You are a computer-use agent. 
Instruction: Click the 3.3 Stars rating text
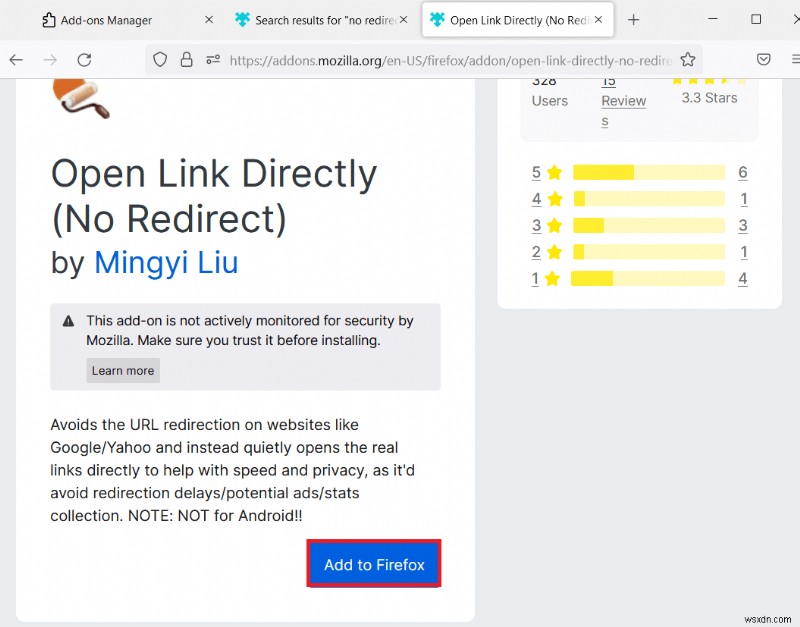click(x=709, y=98)
